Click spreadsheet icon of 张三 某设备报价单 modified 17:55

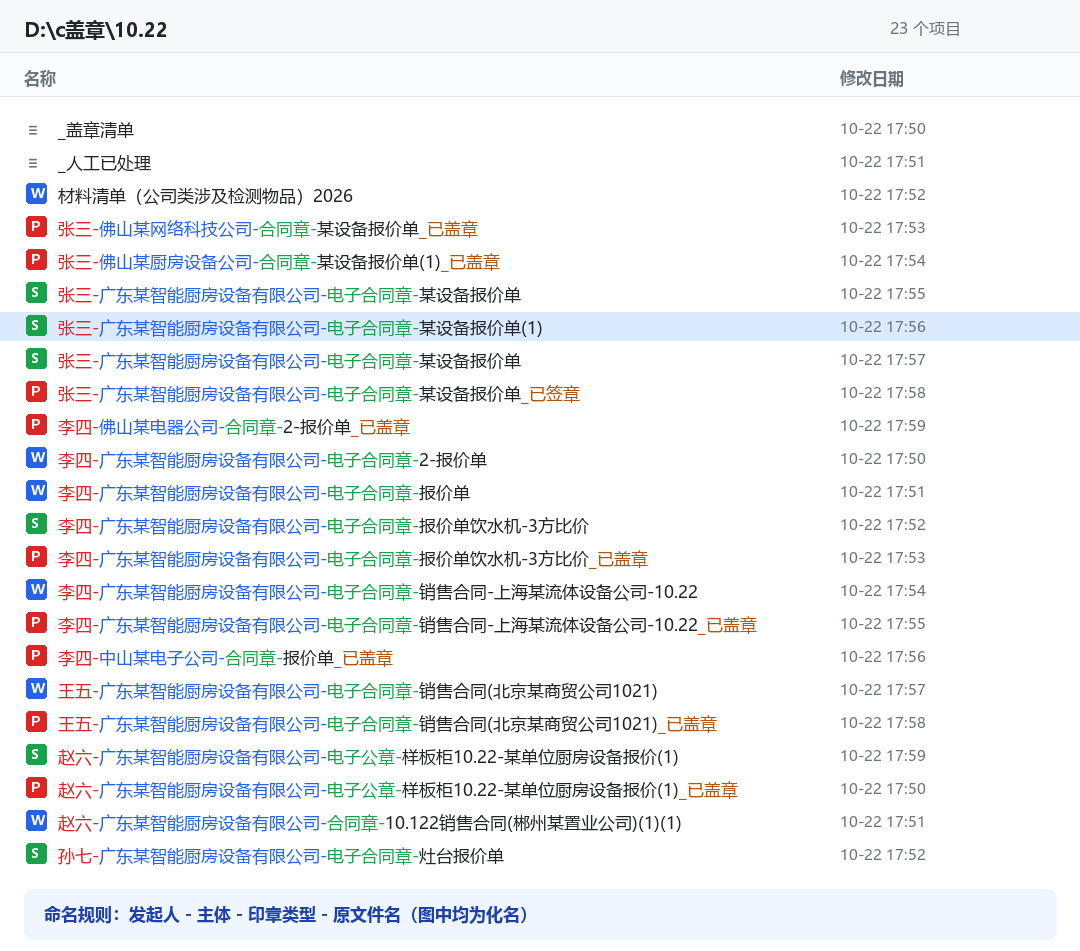[37, 293]
